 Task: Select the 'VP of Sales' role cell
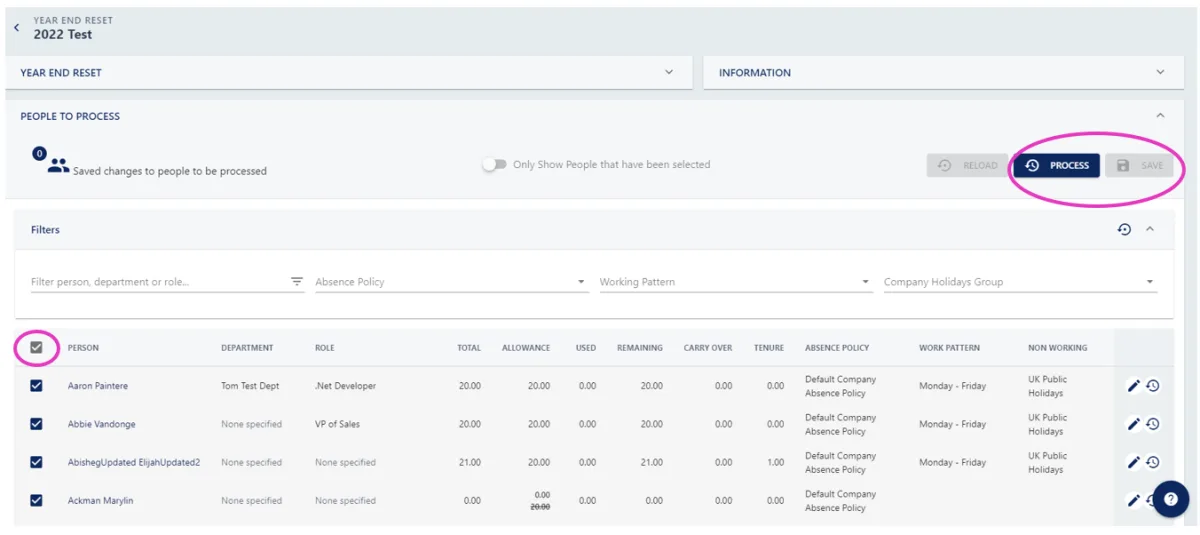pyautogui.click(x=337, y=424)
